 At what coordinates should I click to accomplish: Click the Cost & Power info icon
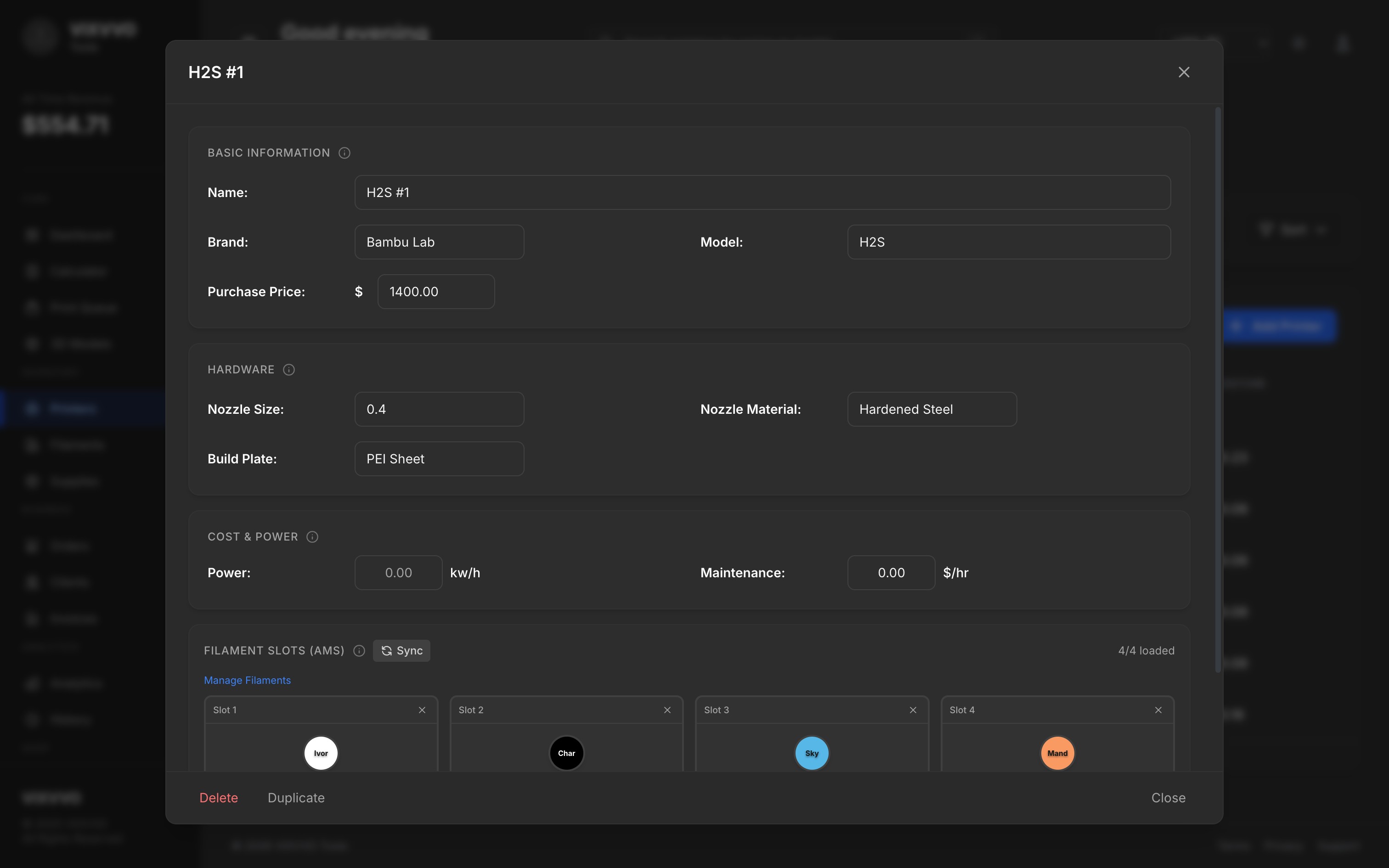(x=312, y=537)
